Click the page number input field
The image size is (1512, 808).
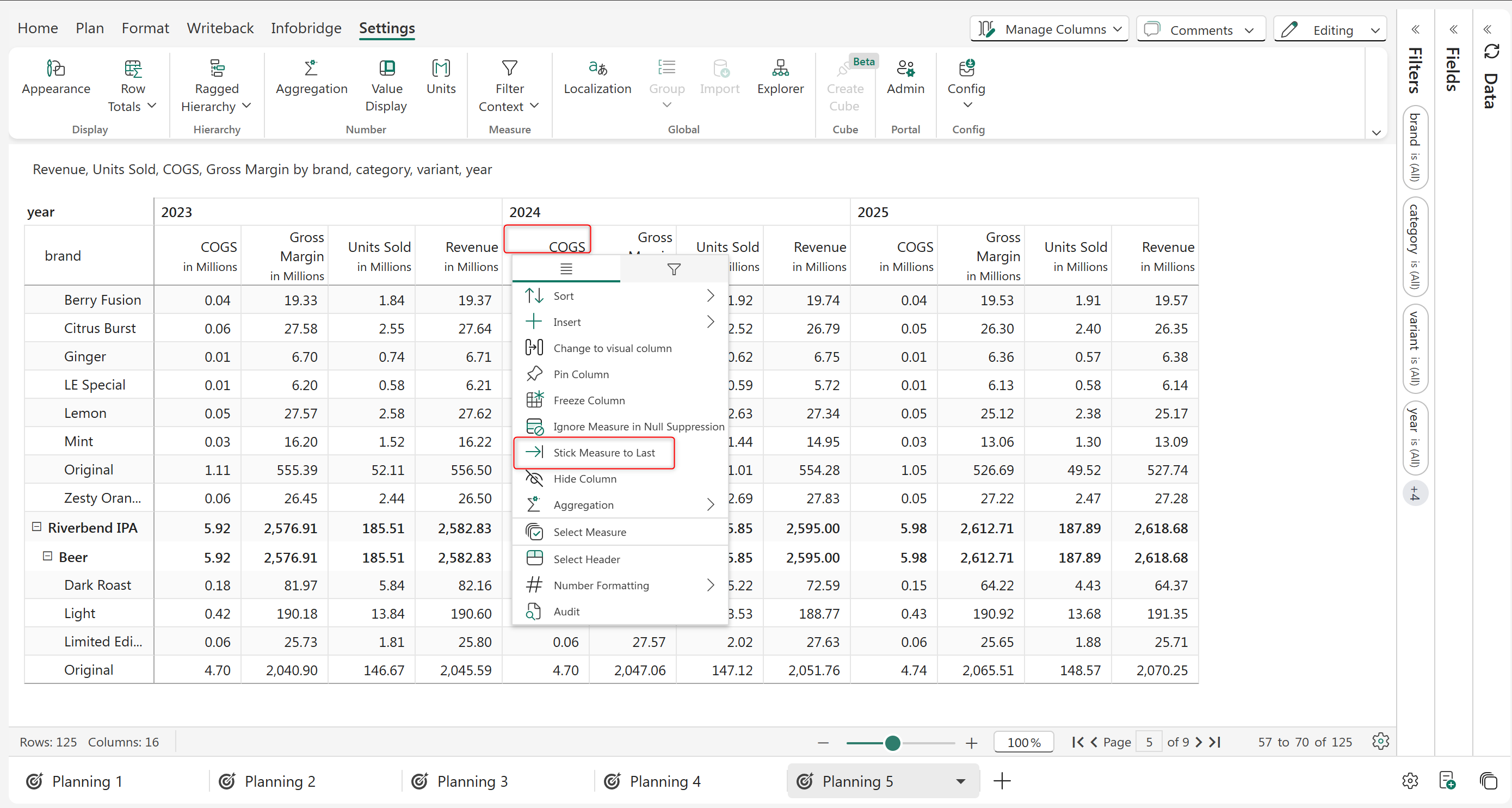[x=1149, y=742]
